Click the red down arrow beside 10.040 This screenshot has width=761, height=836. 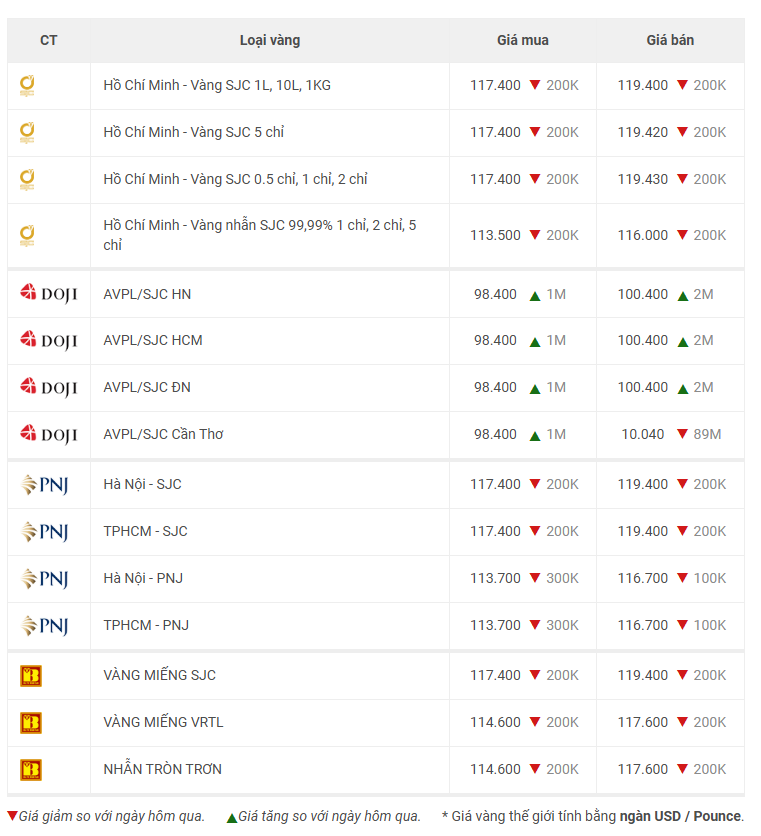pyautogui.click(x=682, y=433)
